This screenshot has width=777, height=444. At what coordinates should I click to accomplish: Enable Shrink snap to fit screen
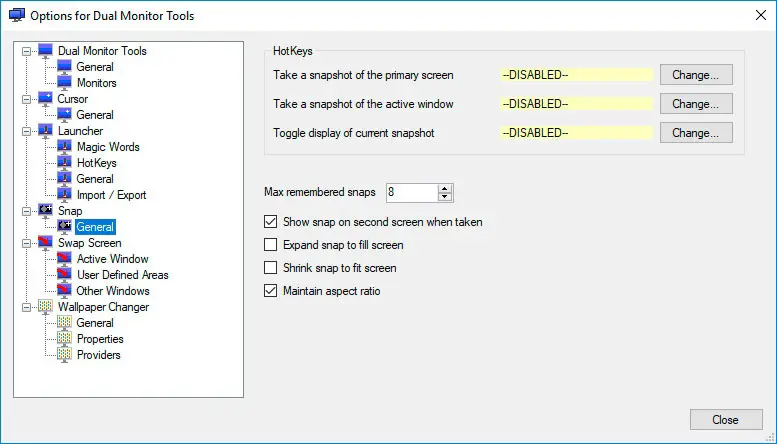(270, 268)
